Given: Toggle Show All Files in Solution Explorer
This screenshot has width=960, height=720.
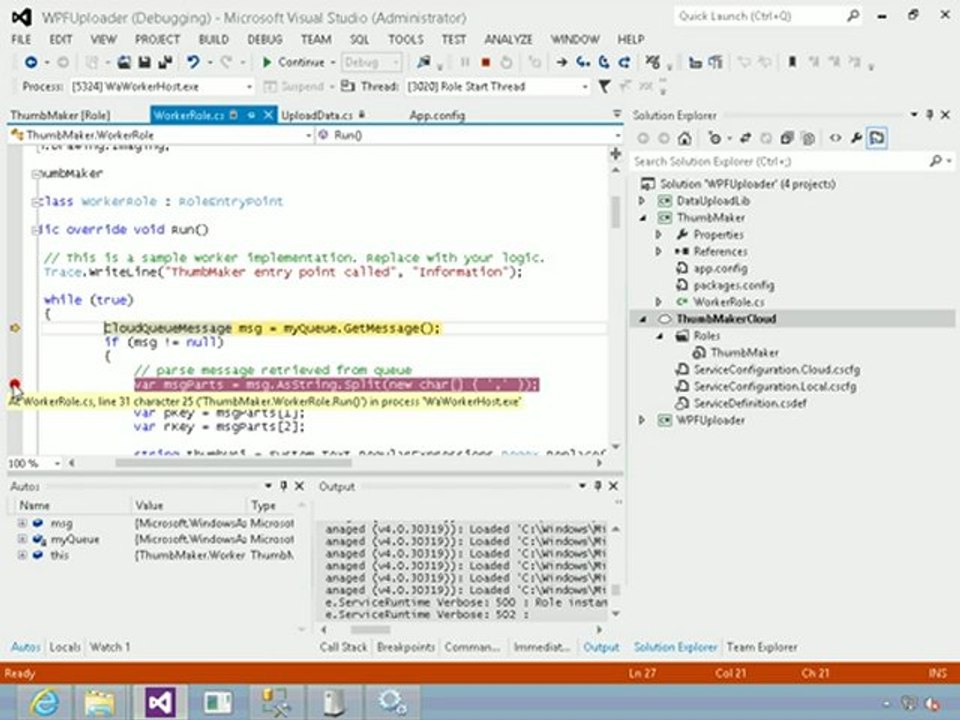Looking at the screenshot, I should click(808, 138).
